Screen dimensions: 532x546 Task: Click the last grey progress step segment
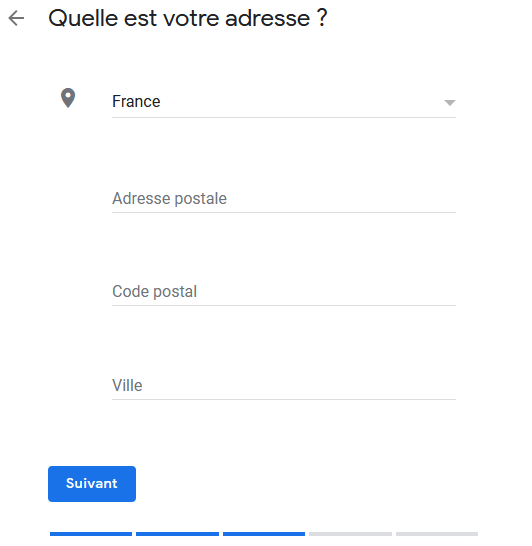click(437, 534)
